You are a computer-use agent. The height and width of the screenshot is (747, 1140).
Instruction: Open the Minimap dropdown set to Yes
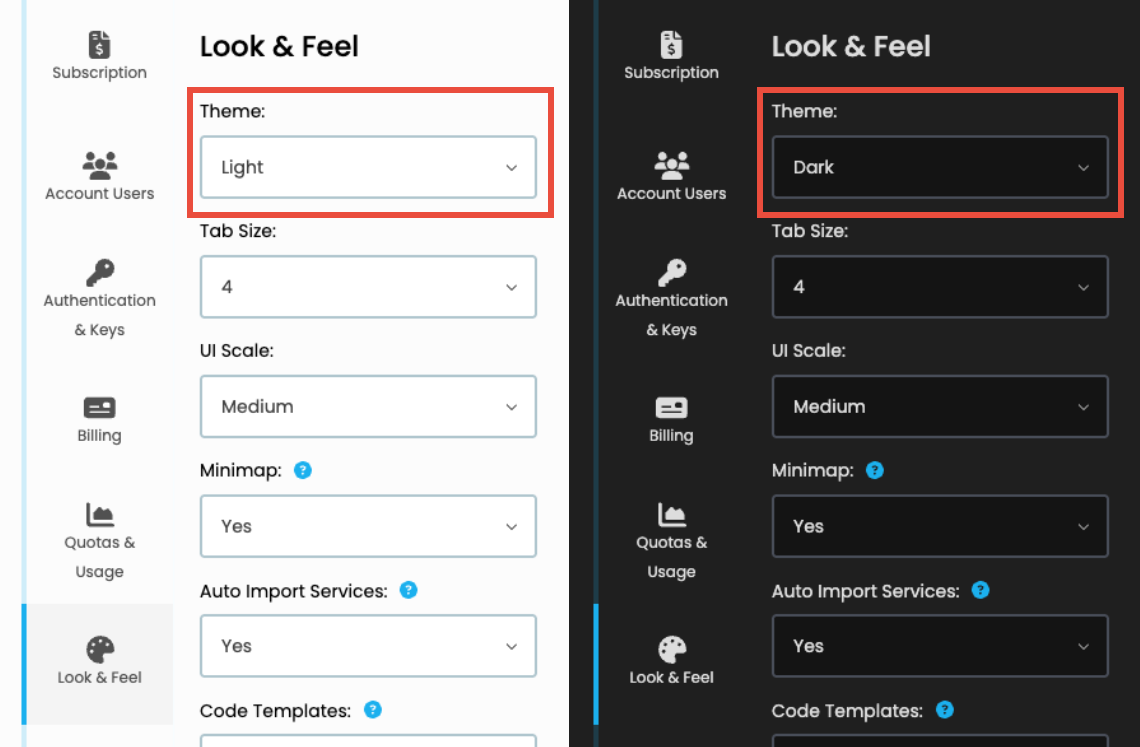[368, 526]
